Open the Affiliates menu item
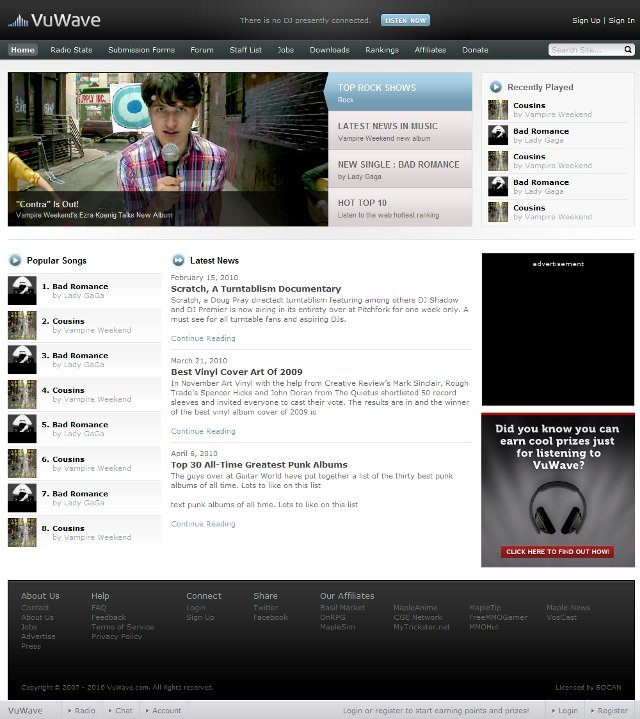Screen dimensions: 640x719 pyautogui.click(x=430, y=50)
